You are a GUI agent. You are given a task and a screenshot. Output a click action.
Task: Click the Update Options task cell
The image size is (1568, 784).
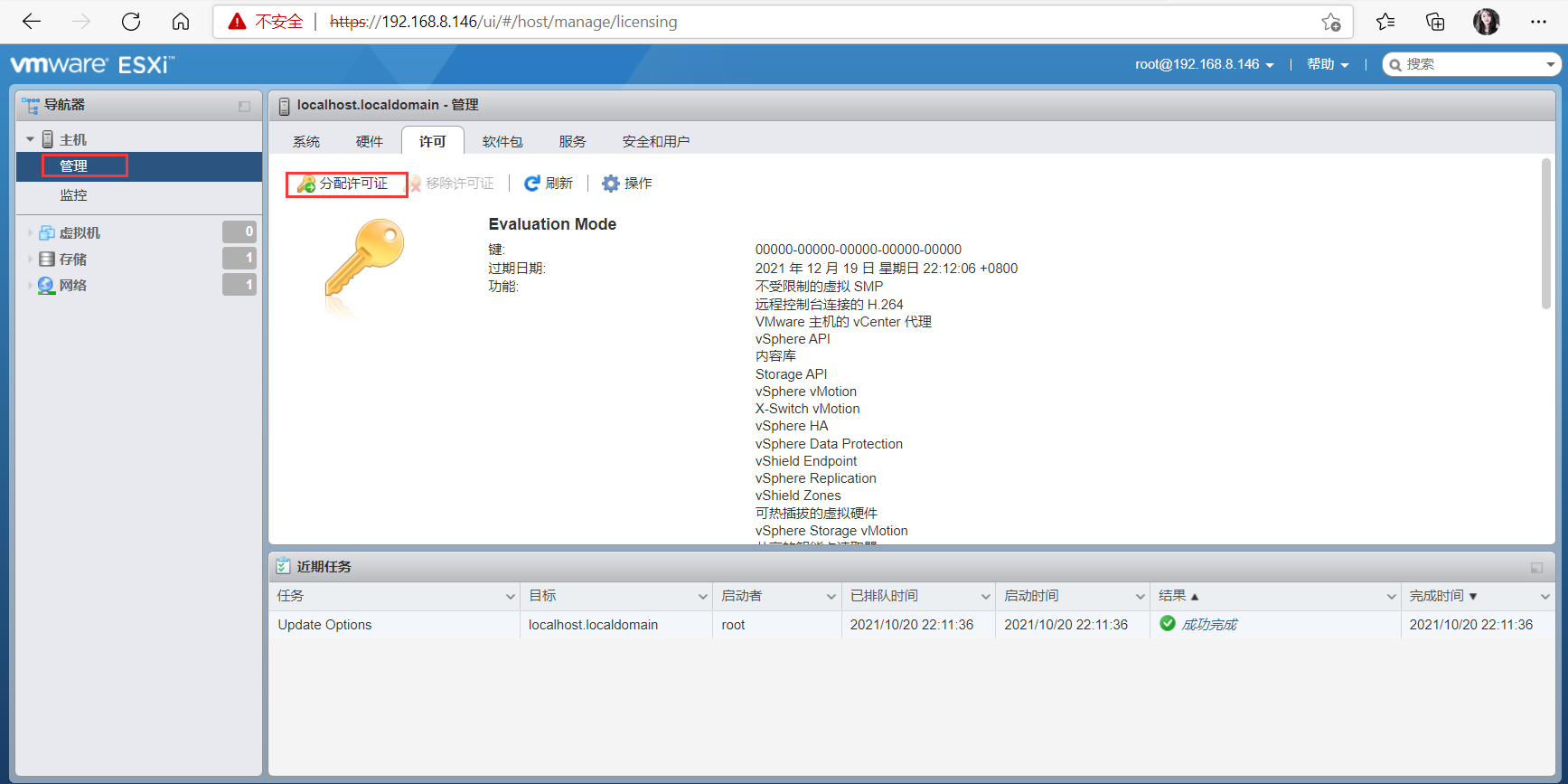[324, 625]
